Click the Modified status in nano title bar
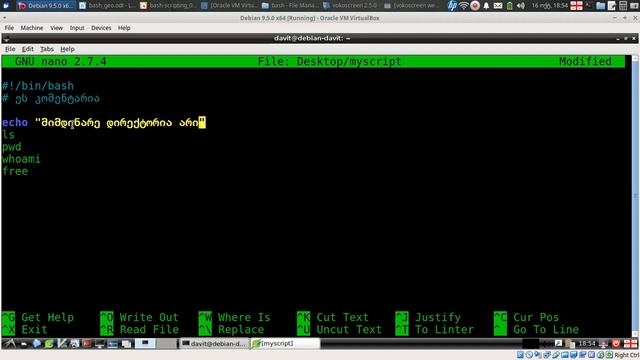 tap(585, 61)
